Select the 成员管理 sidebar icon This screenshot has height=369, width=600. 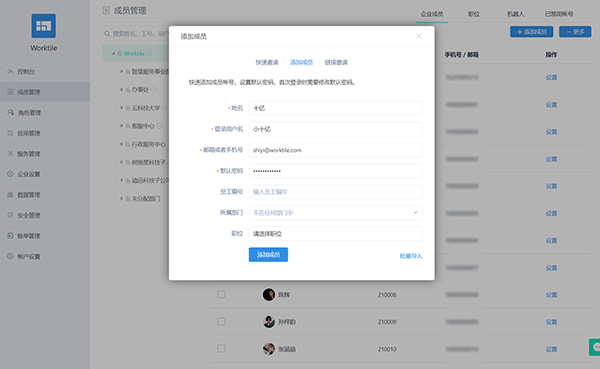point(10,92)
